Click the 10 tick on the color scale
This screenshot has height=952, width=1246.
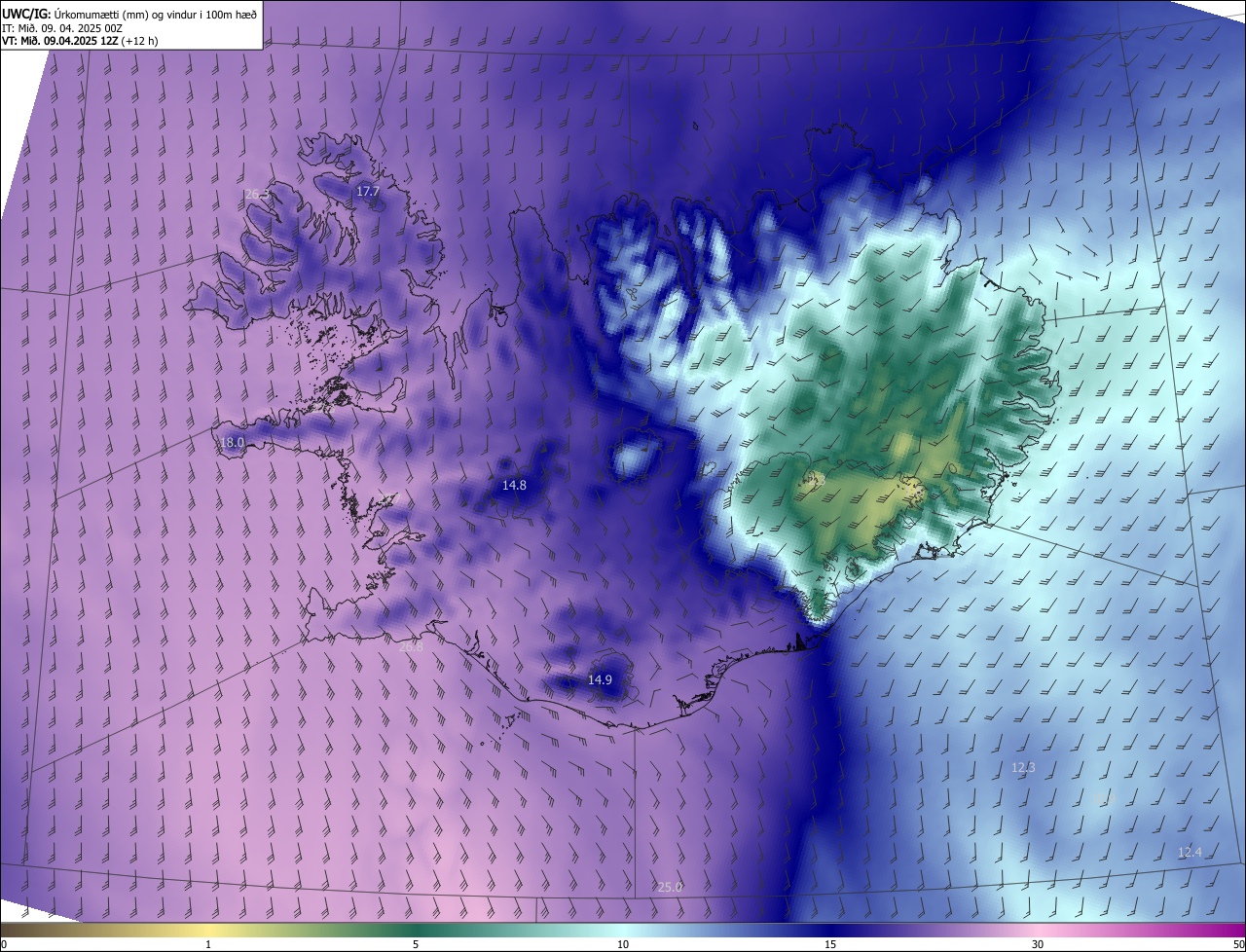(623, 944)
